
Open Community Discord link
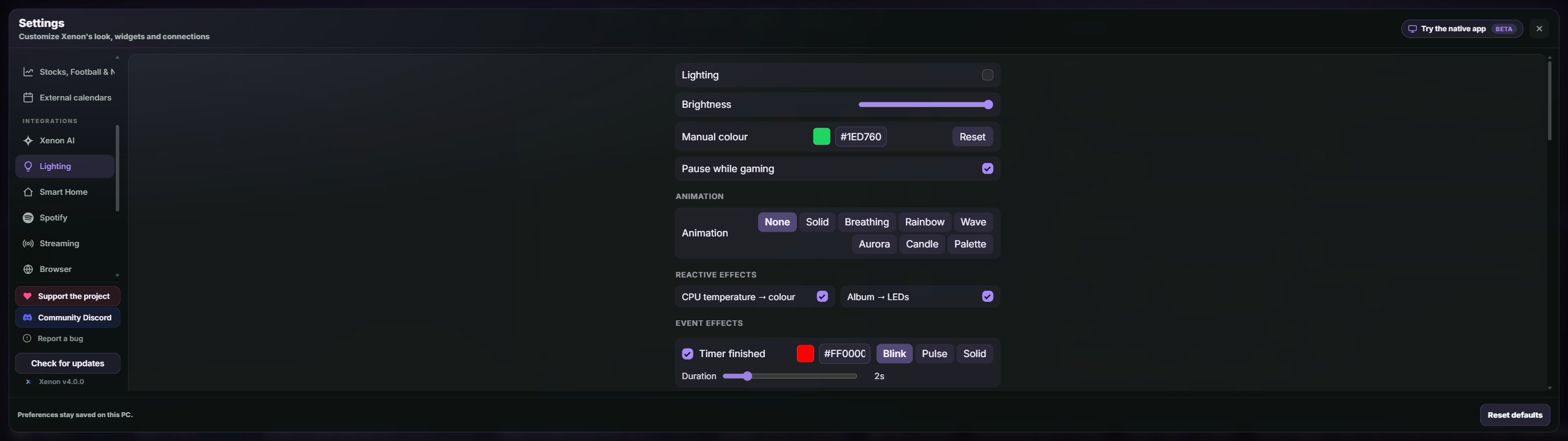68,318
